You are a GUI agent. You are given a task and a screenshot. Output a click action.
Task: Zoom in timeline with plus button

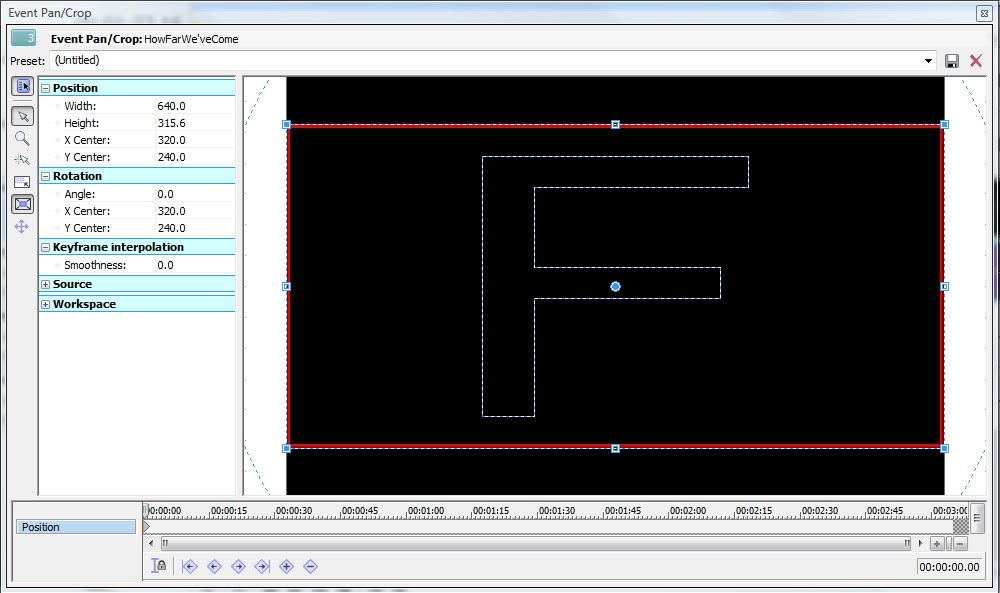(x=937, y=544)
